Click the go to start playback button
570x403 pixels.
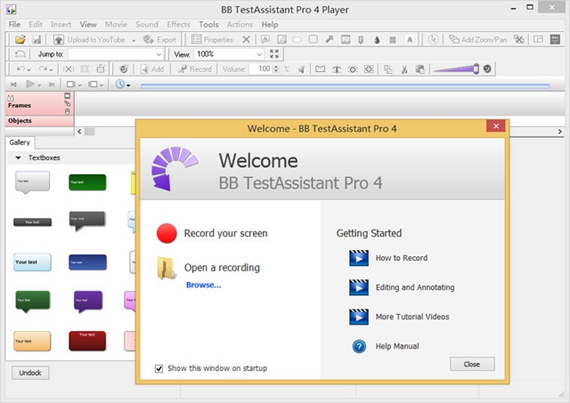13,84
